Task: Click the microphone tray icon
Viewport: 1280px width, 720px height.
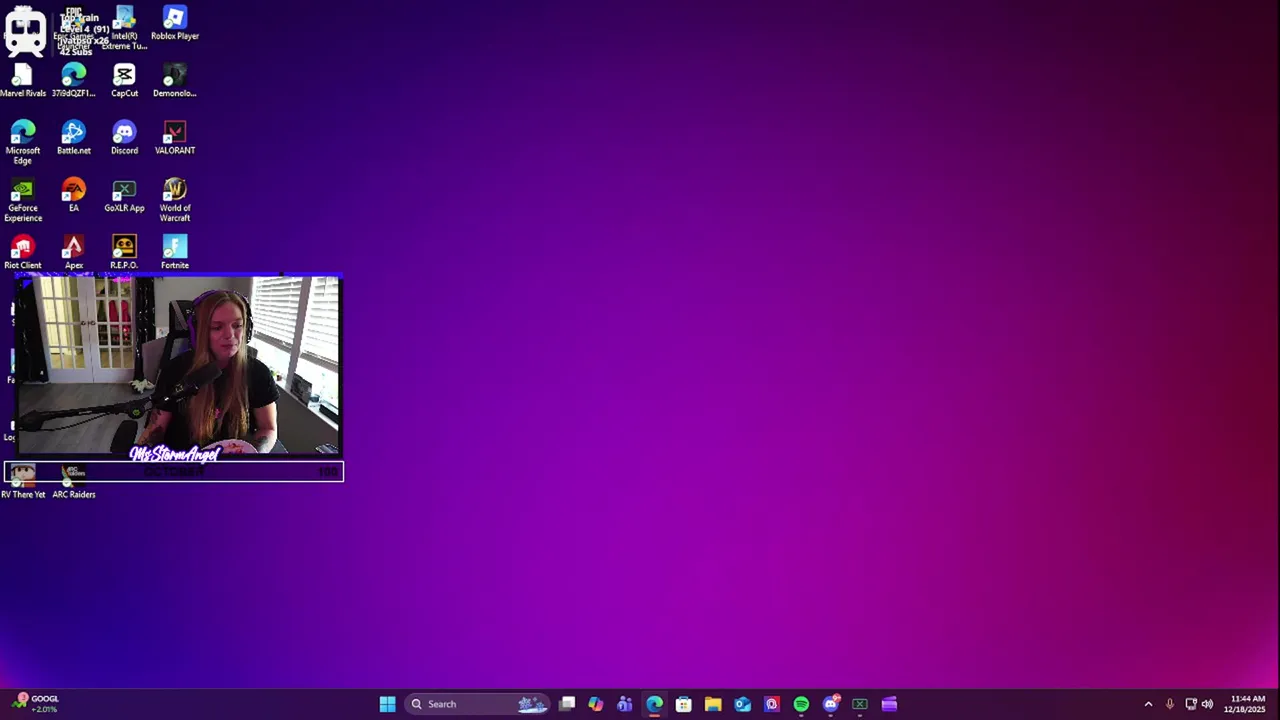Action: click(1170, 704)
